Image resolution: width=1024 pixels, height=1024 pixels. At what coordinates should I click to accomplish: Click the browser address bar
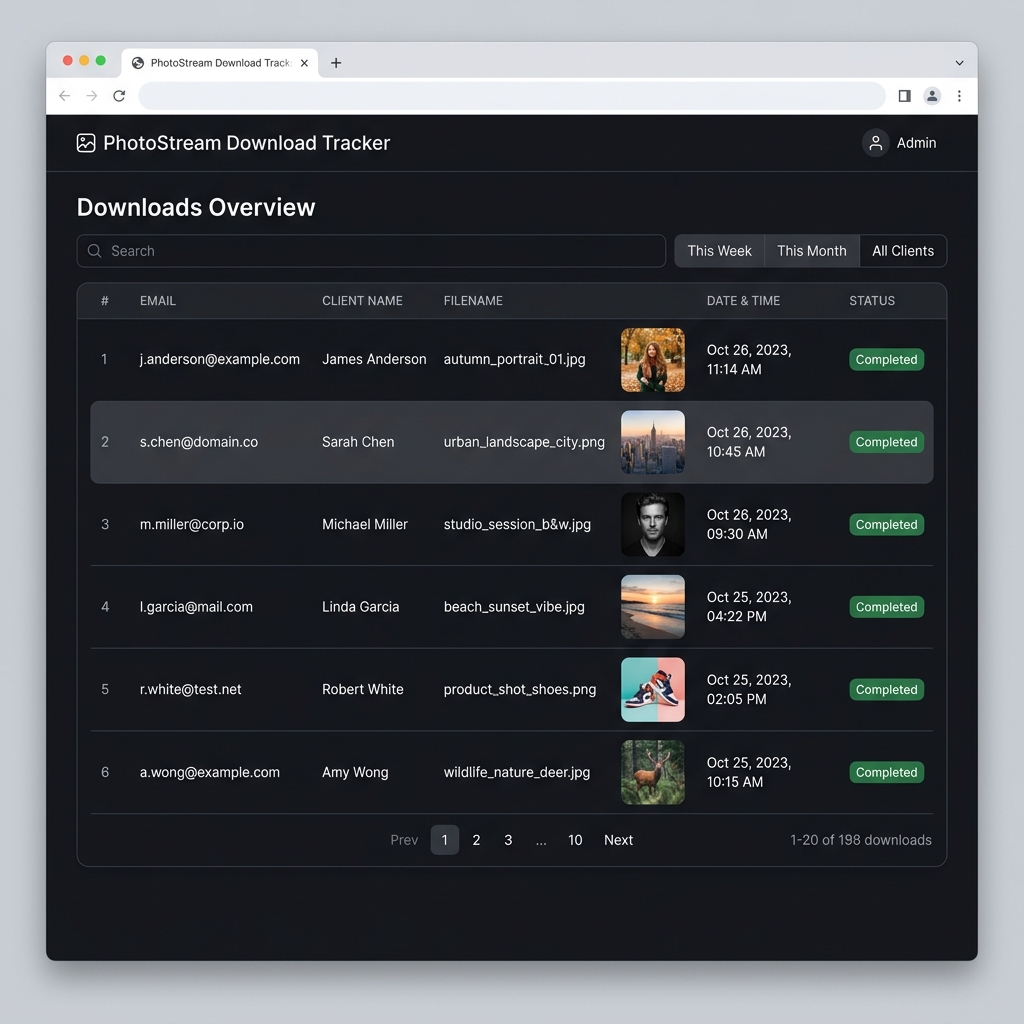point(511,96)
